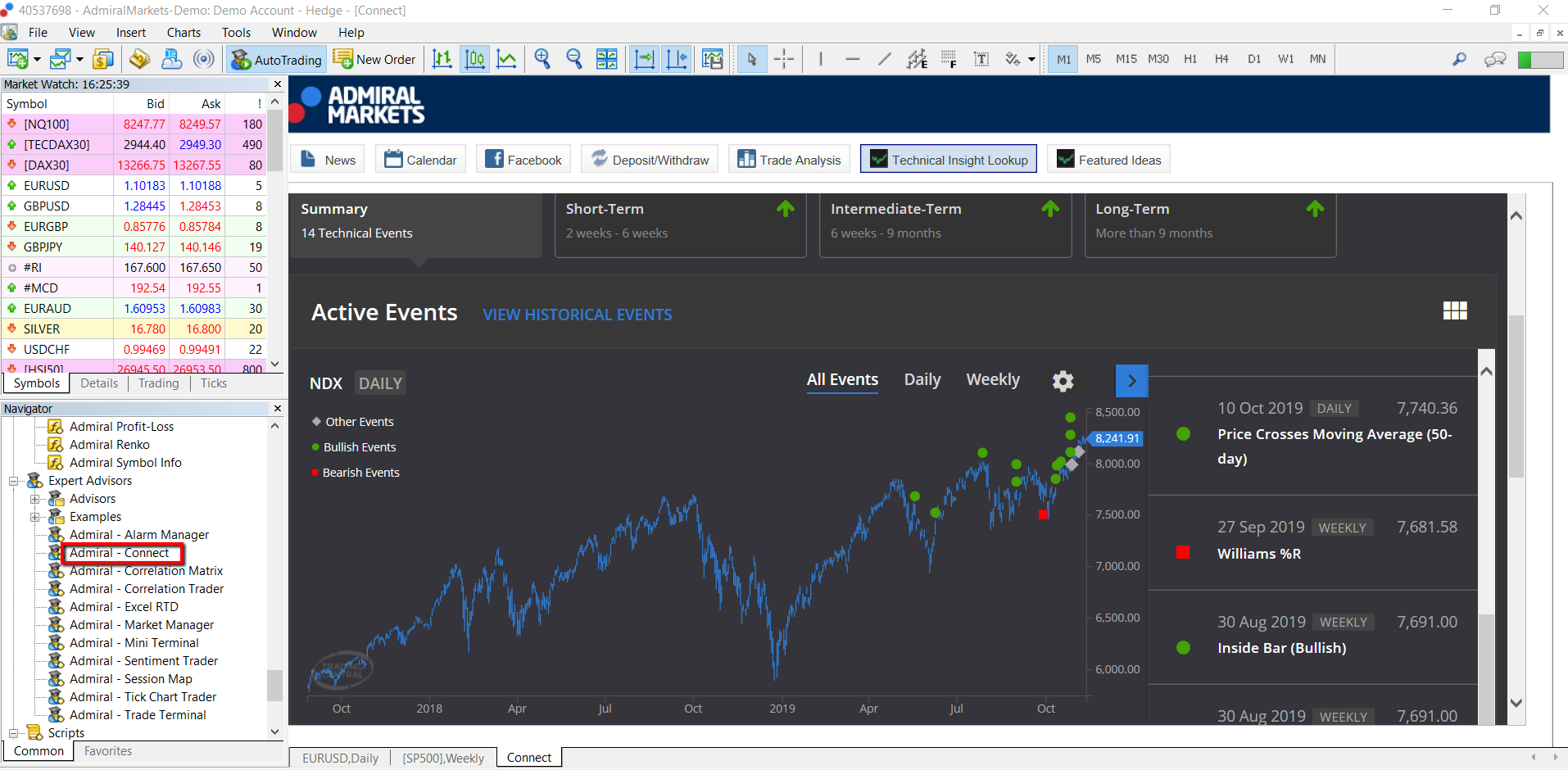
Task: Open the Favorites tab in Navigator
Action: (107, 751)
